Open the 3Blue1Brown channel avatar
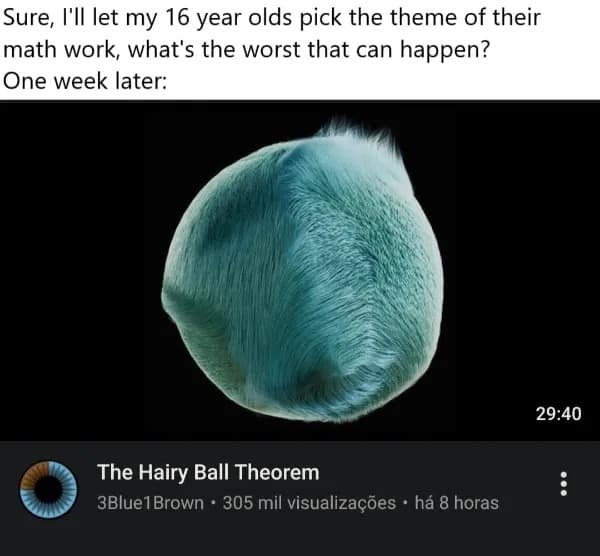Viewport: 600px width, 556px height. pyautogui.click(x=48, y=489)
